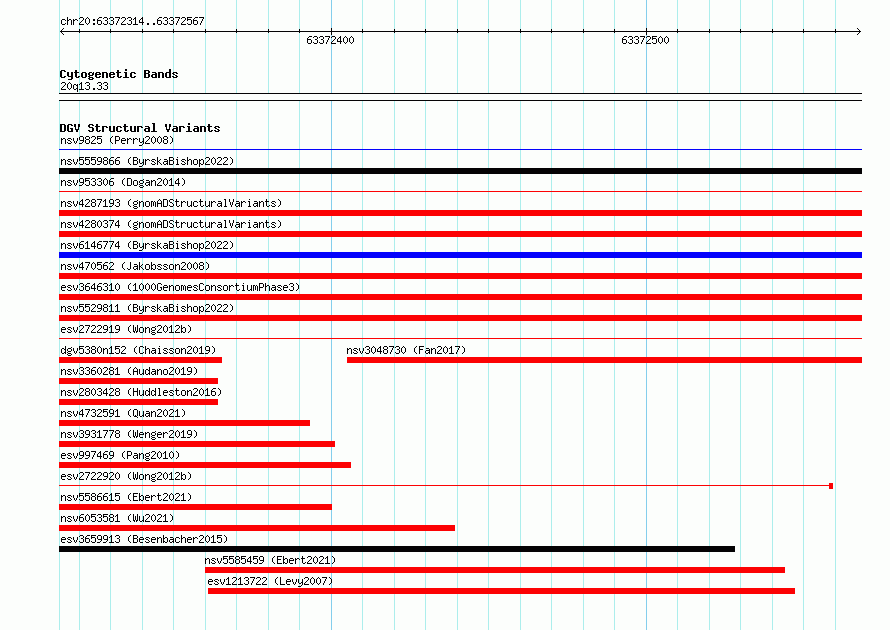This screenshot has width=890, height=630.
Task: Select the 20q13.33 band label
Action: tap(84, 86)
